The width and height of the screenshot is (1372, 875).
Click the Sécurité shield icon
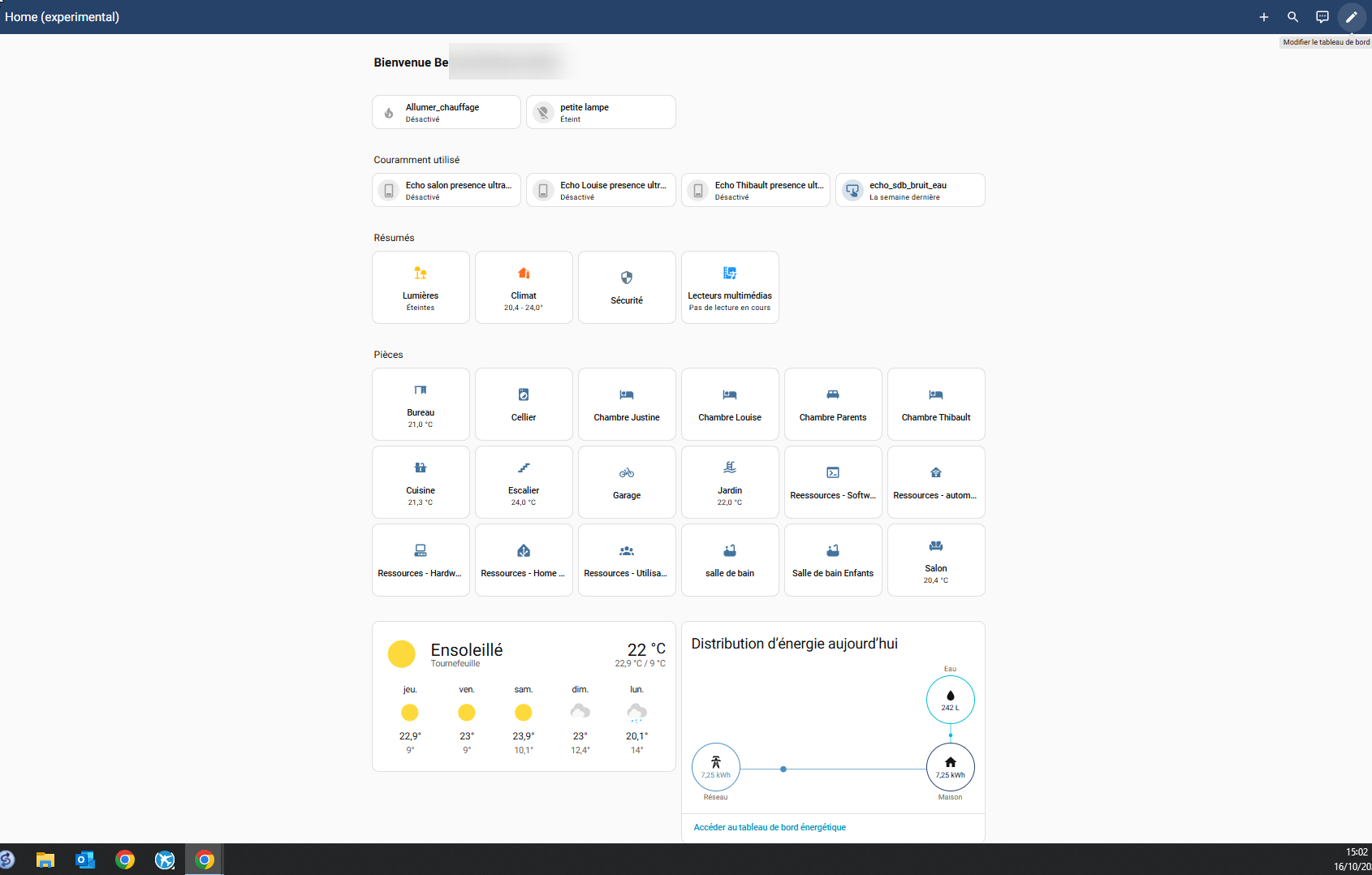[627, 278]
